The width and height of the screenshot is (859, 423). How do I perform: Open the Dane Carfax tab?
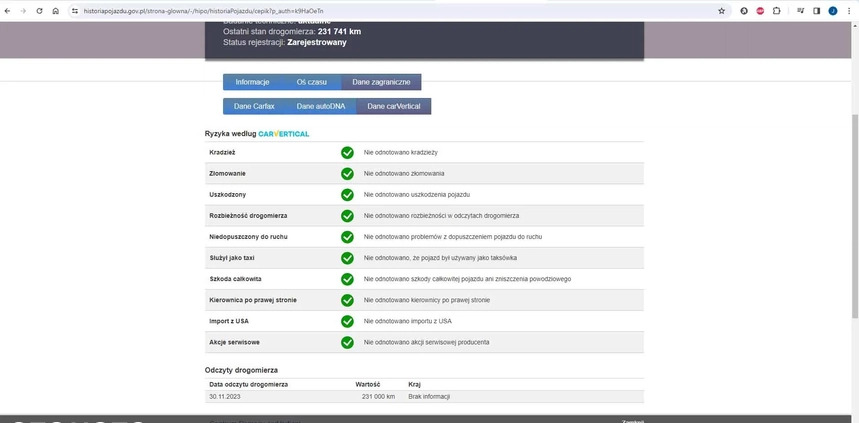click(x=254, y=106)
